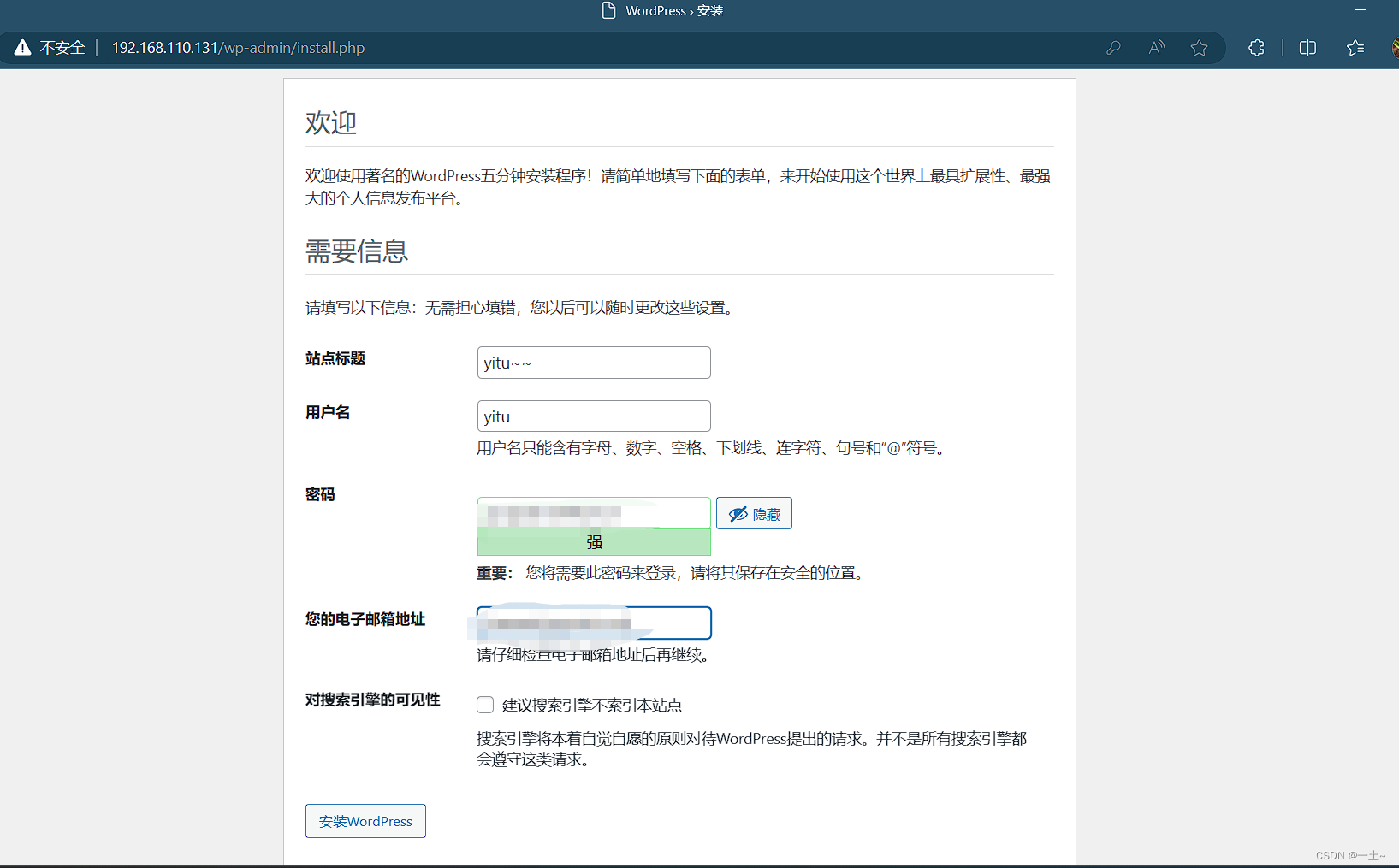
Task: Enable 建议搜索引擎不索引本站点 checkbox
Action: pyautogui.click(x=485, y=705)
